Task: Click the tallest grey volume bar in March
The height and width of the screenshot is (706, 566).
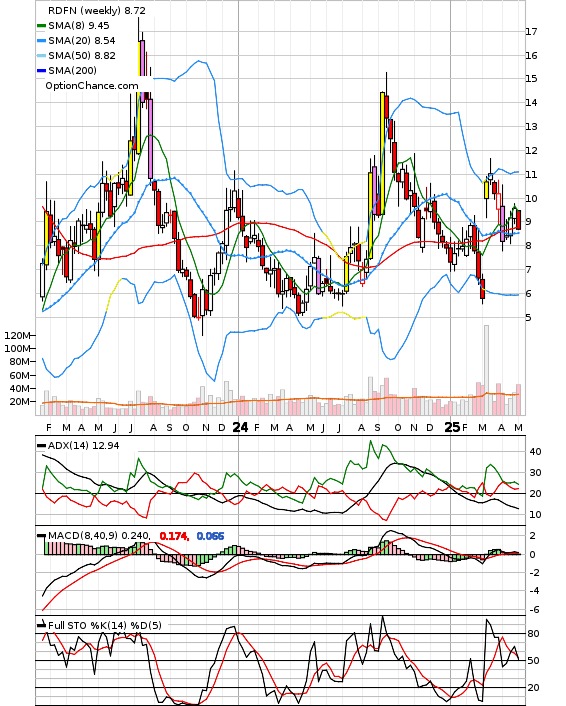Action: point(486,370)
